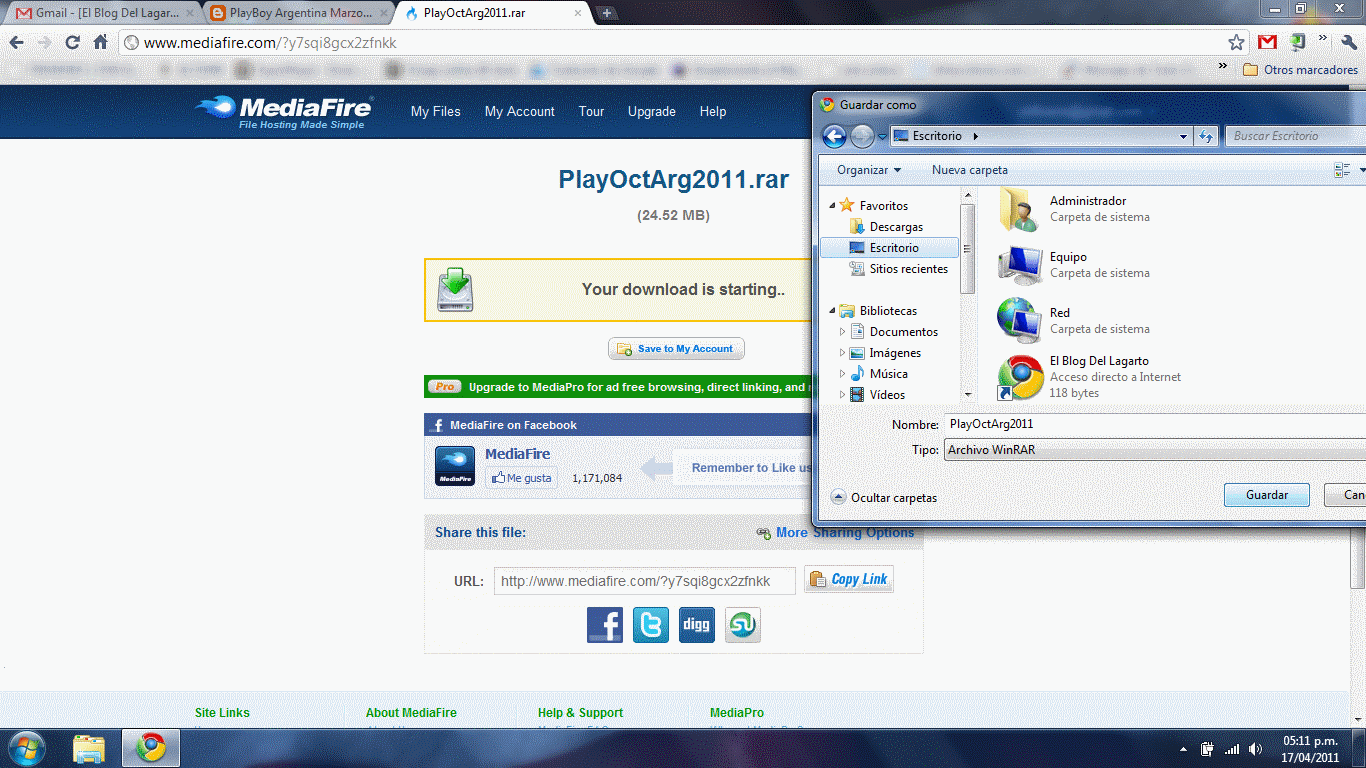Open Windows Explorer from the taskbar
Screen dimensions: 1366x768
click(x=89, y=748)
